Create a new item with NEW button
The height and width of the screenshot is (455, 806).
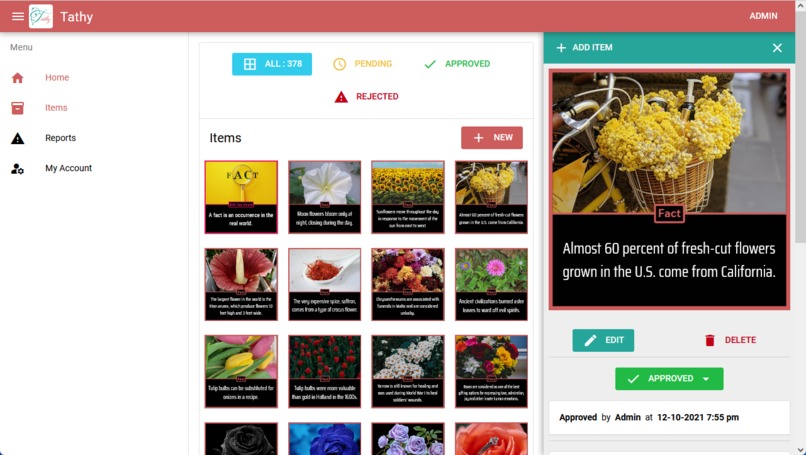(x=492, y=138)
